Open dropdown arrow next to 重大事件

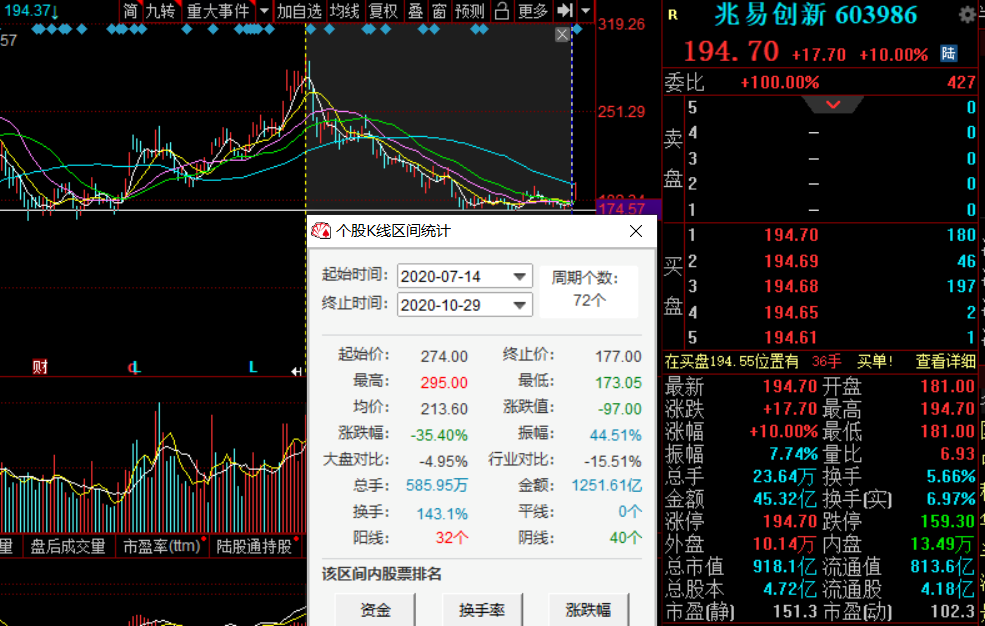(x=264, y=11)
